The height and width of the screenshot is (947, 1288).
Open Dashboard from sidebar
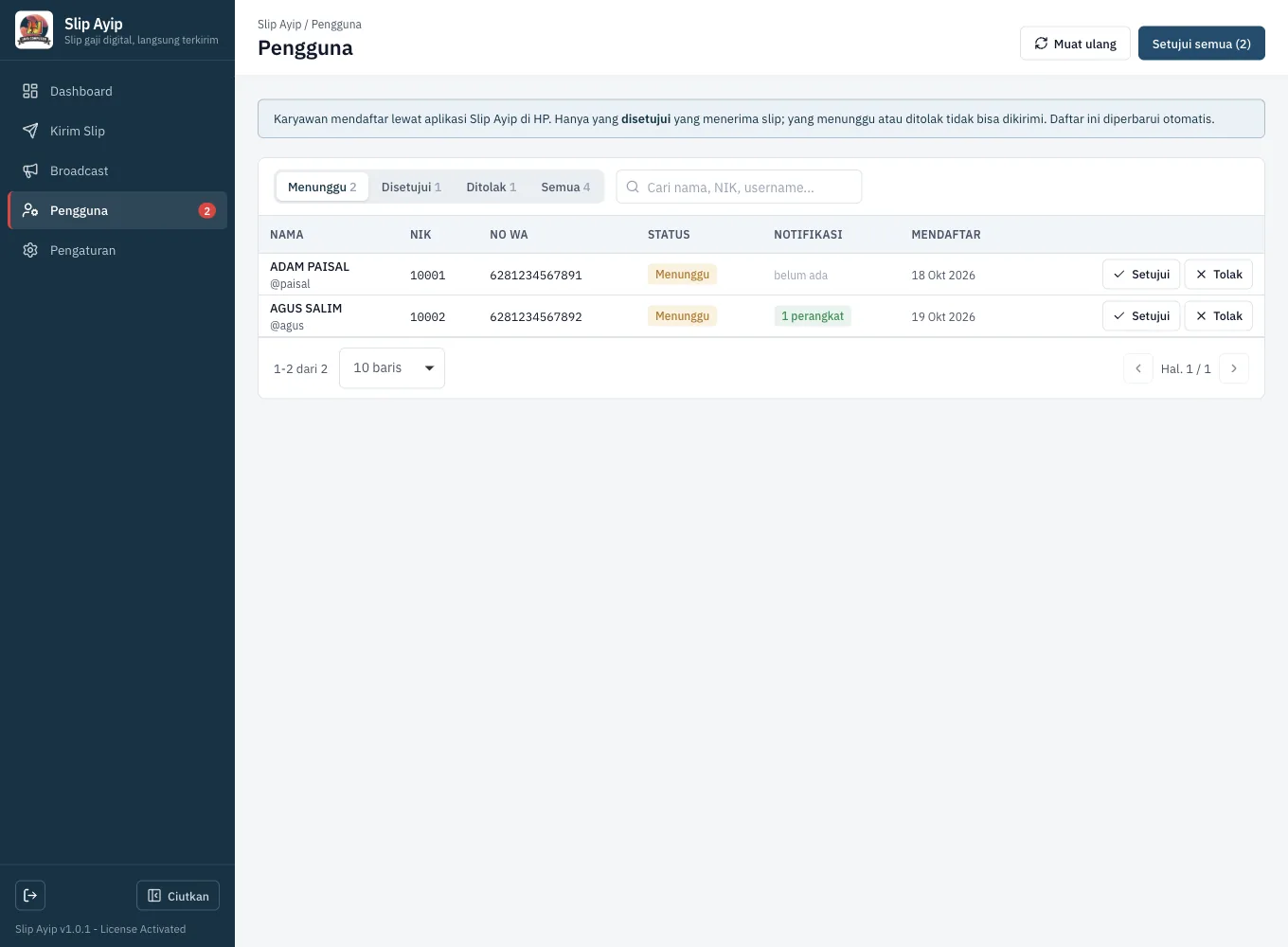coord(117,91)
